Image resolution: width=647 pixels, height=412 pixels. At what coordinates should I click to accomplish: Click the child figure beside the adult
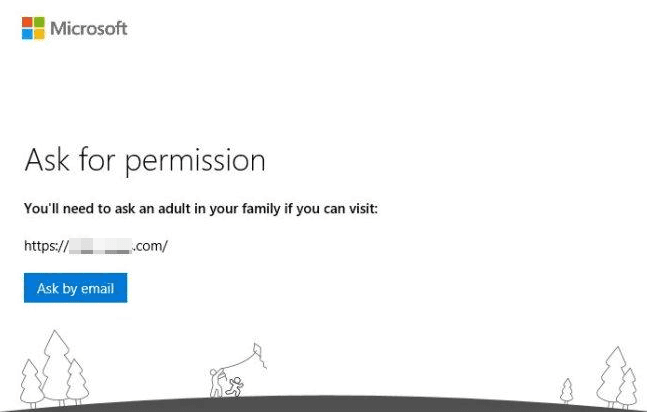tap(234, 386)
